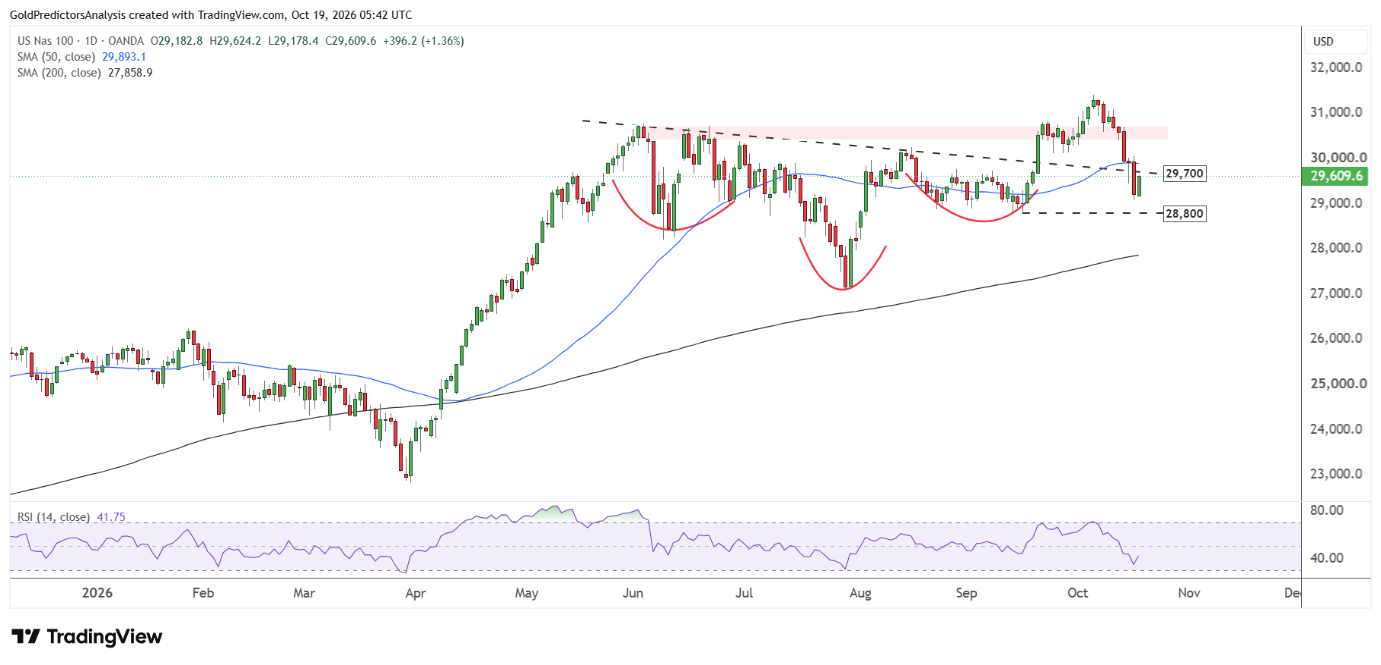Image resolution: width=1381 pixels, height=665 pixels.
Task: Click the SMA 50 value 29,893.1
Action: click(x=126, y=57)
